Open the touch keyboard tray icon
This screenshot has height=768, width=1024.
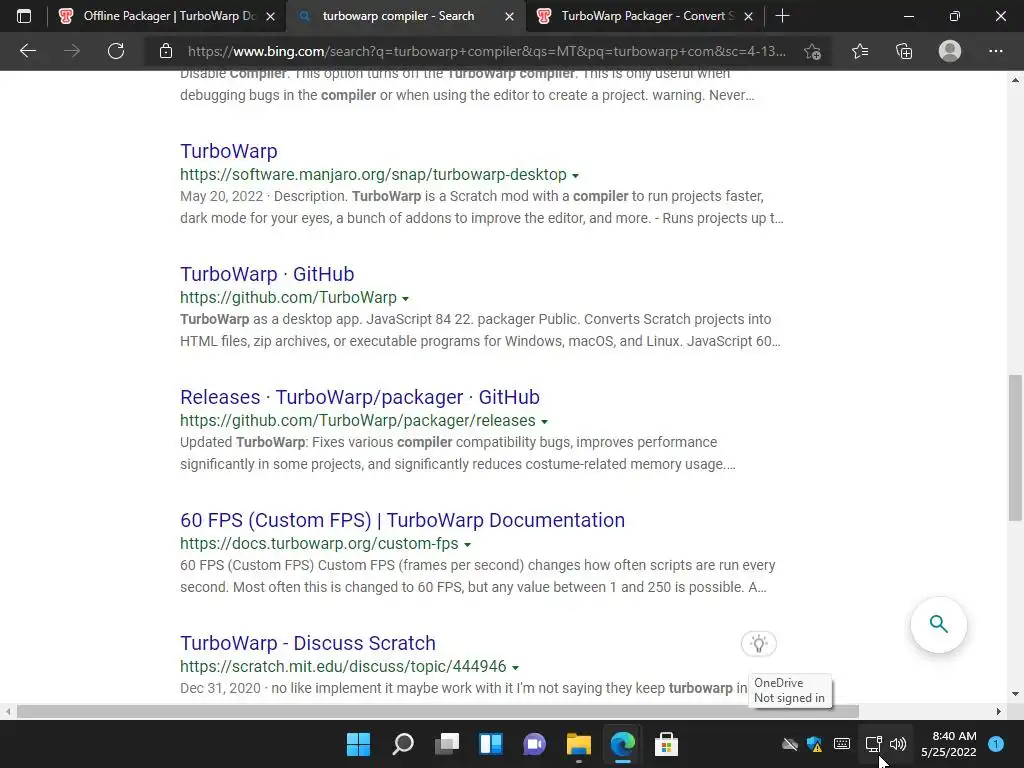(x=842, y=744)
